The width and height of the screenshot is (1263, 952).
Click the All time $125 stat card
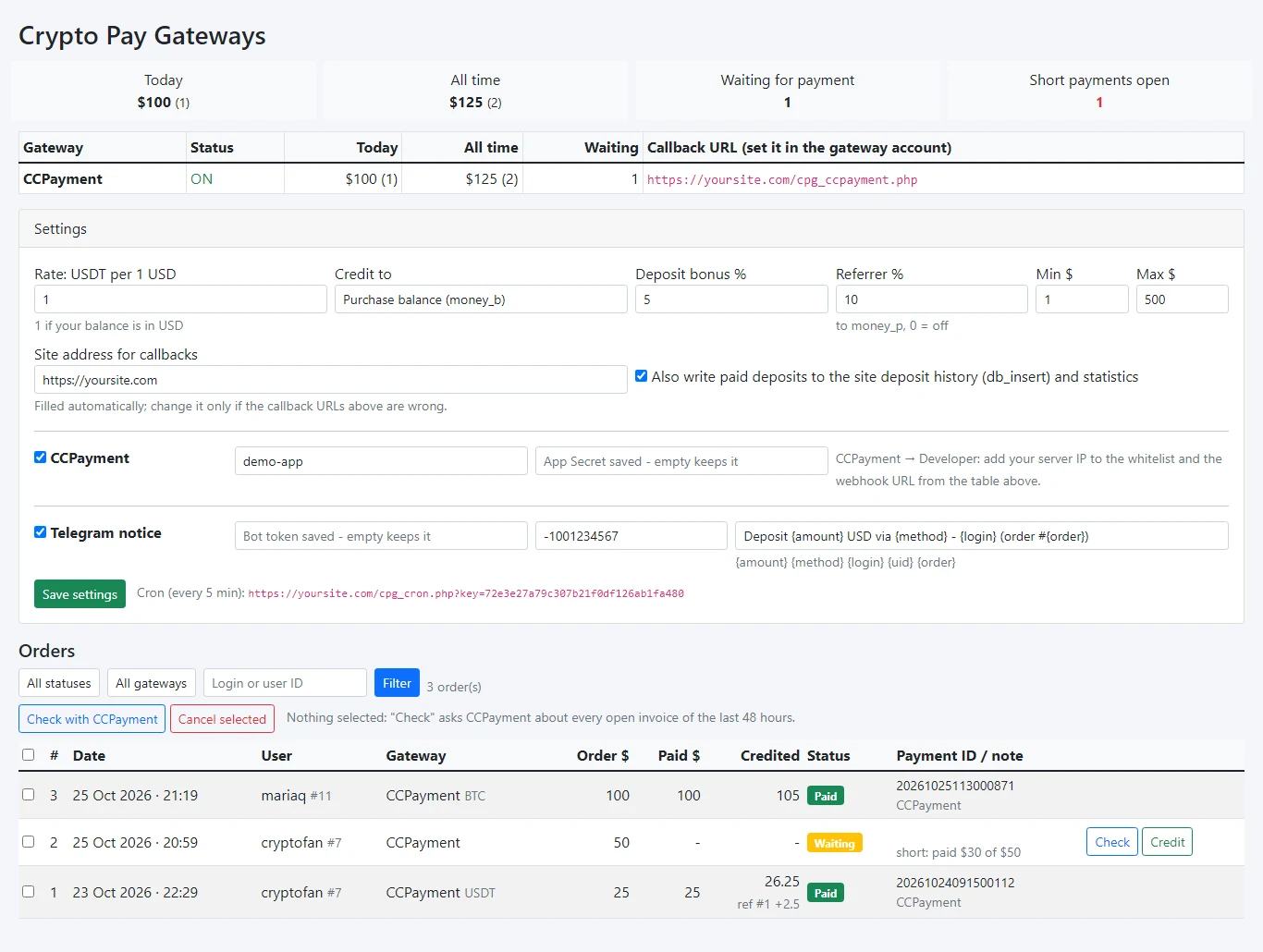tap(475, 91)
